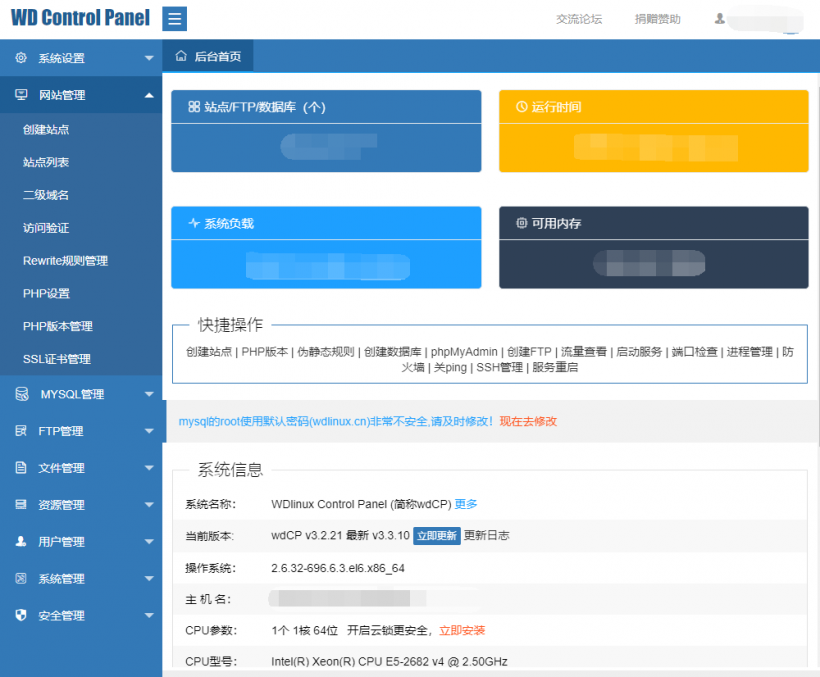Open the 捐赠赞助 donation link

pos(657,19)
